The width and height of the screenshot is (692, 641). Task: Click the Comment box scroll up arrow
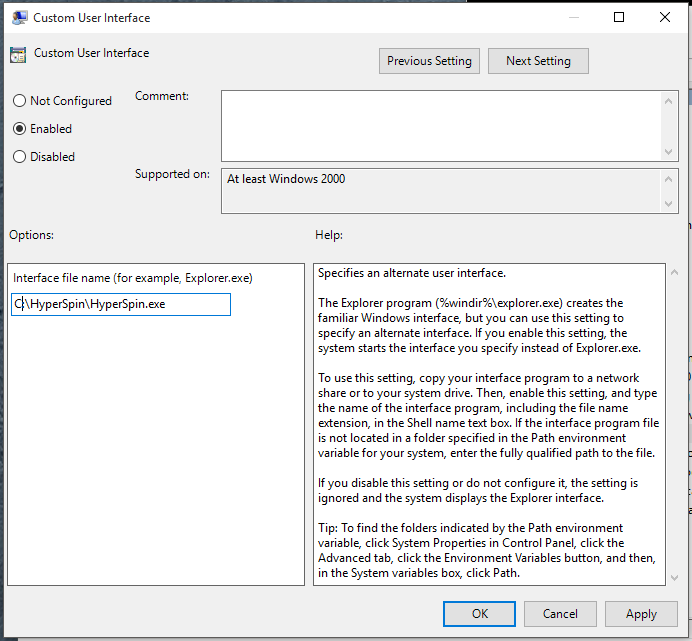[x=669, y=99]
